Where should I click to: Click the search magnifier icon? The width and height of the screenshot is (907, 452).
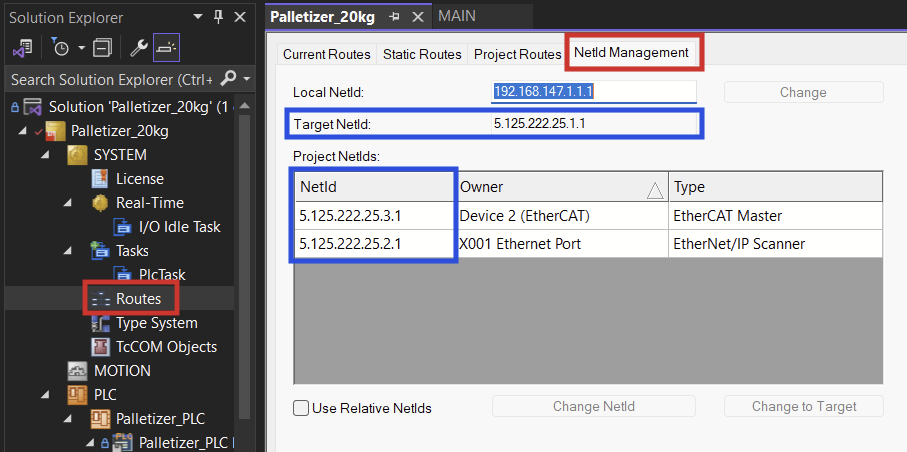(x=229, y=78)
